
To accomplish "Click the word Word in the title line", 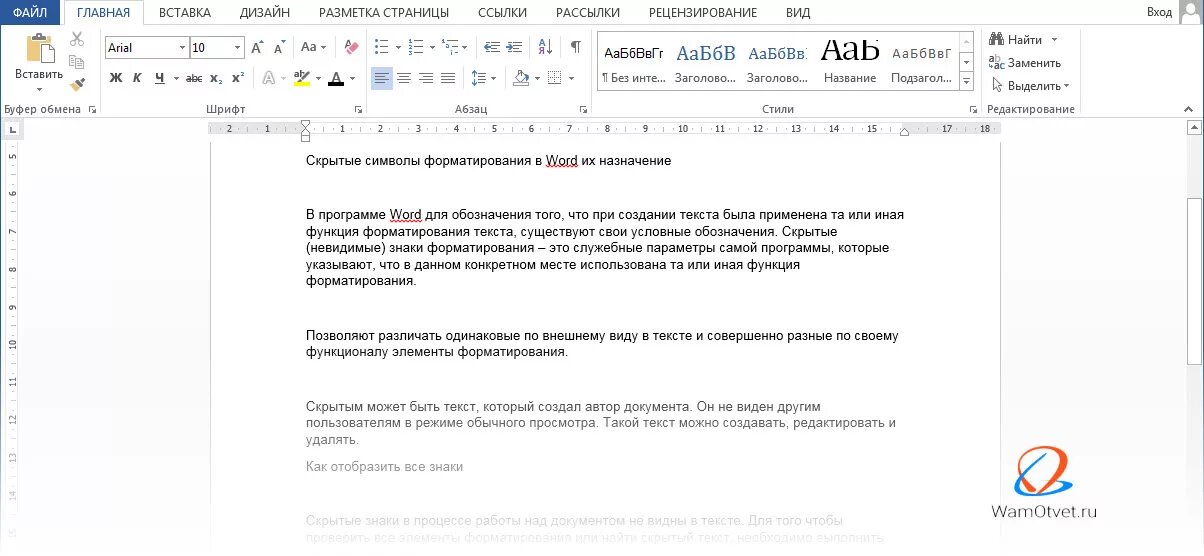I will click(x=562, y=160).
